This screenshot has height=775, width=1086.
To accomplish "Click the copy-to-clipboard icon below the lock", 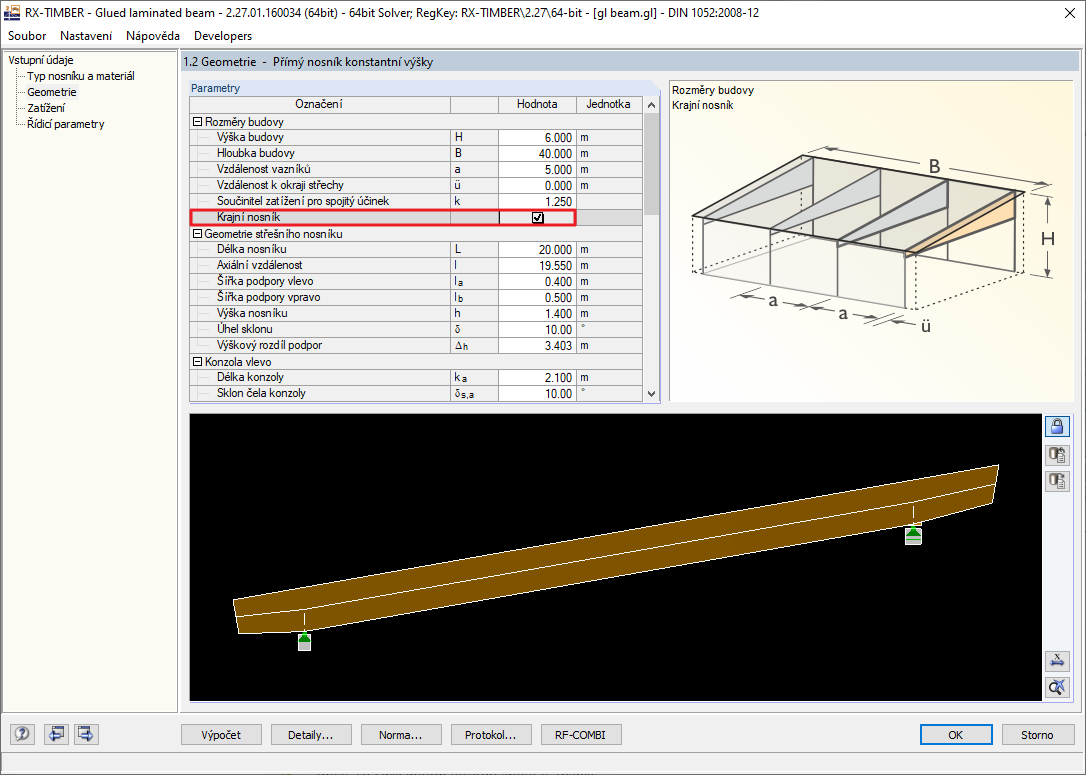I will [1057, 456].
